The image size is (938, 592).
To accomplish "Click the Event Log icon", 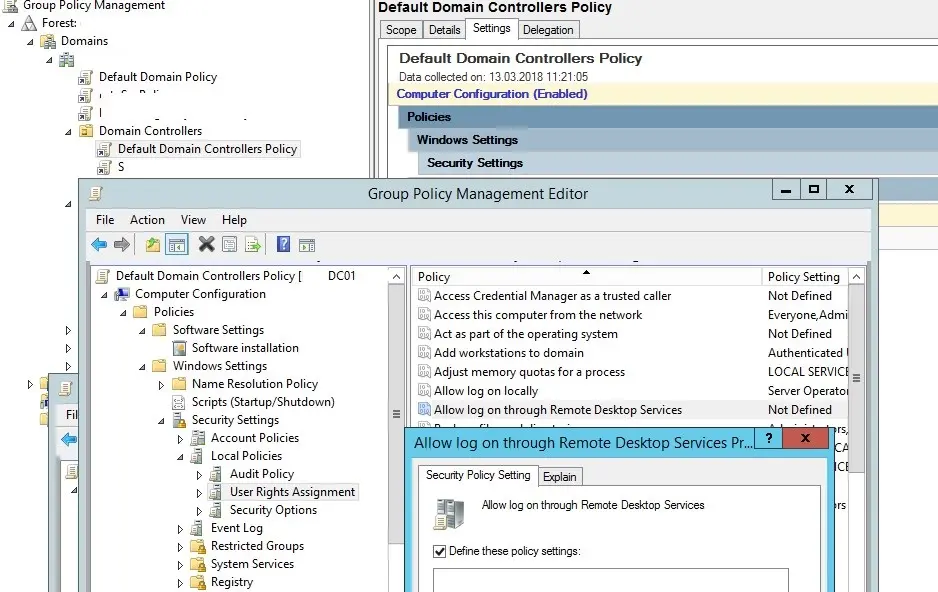I will (197, 529).
